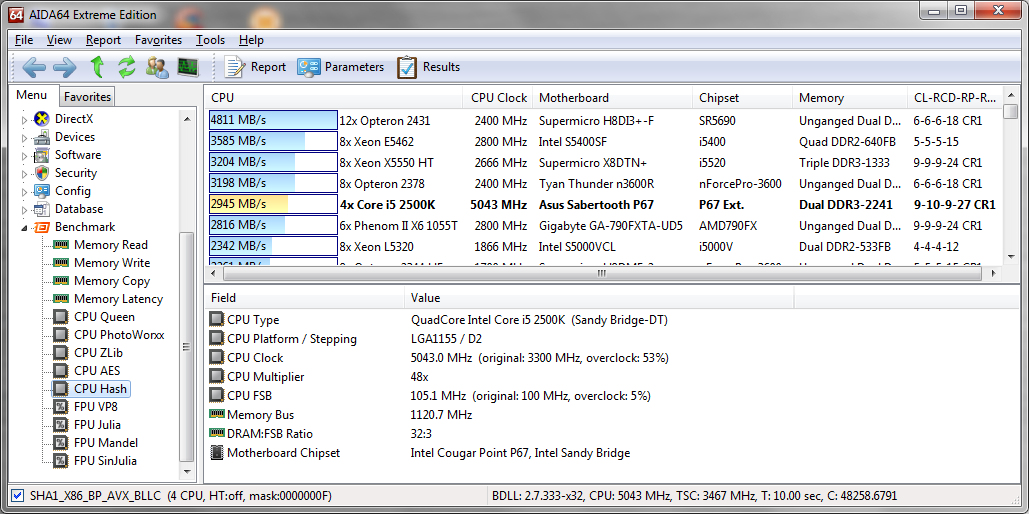Click the FPU Julia percent icon
Image resolution: width=1029 pixels, height=514 pixels.
click(x=61, y=425)
